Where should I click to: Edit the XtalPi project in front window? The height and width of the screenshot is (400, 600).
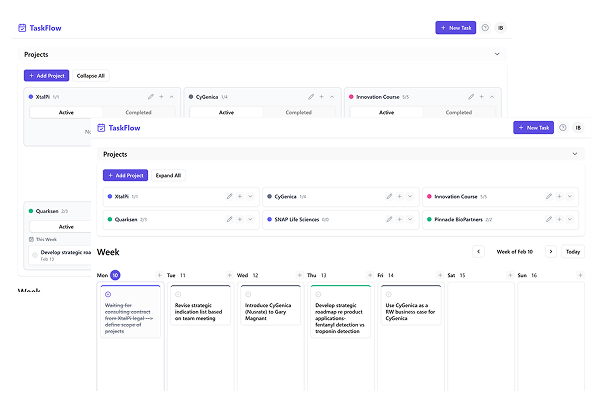point(230,196)
